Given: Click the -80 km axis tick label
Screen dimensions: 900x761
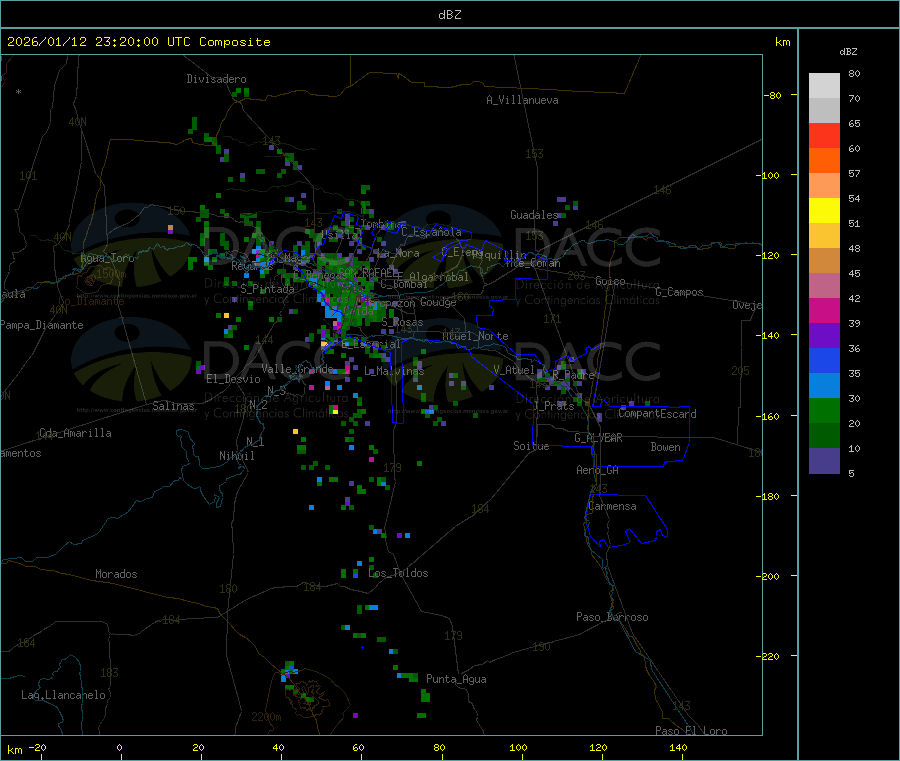Looking at the screenshot, I should [x=773, y=95].
